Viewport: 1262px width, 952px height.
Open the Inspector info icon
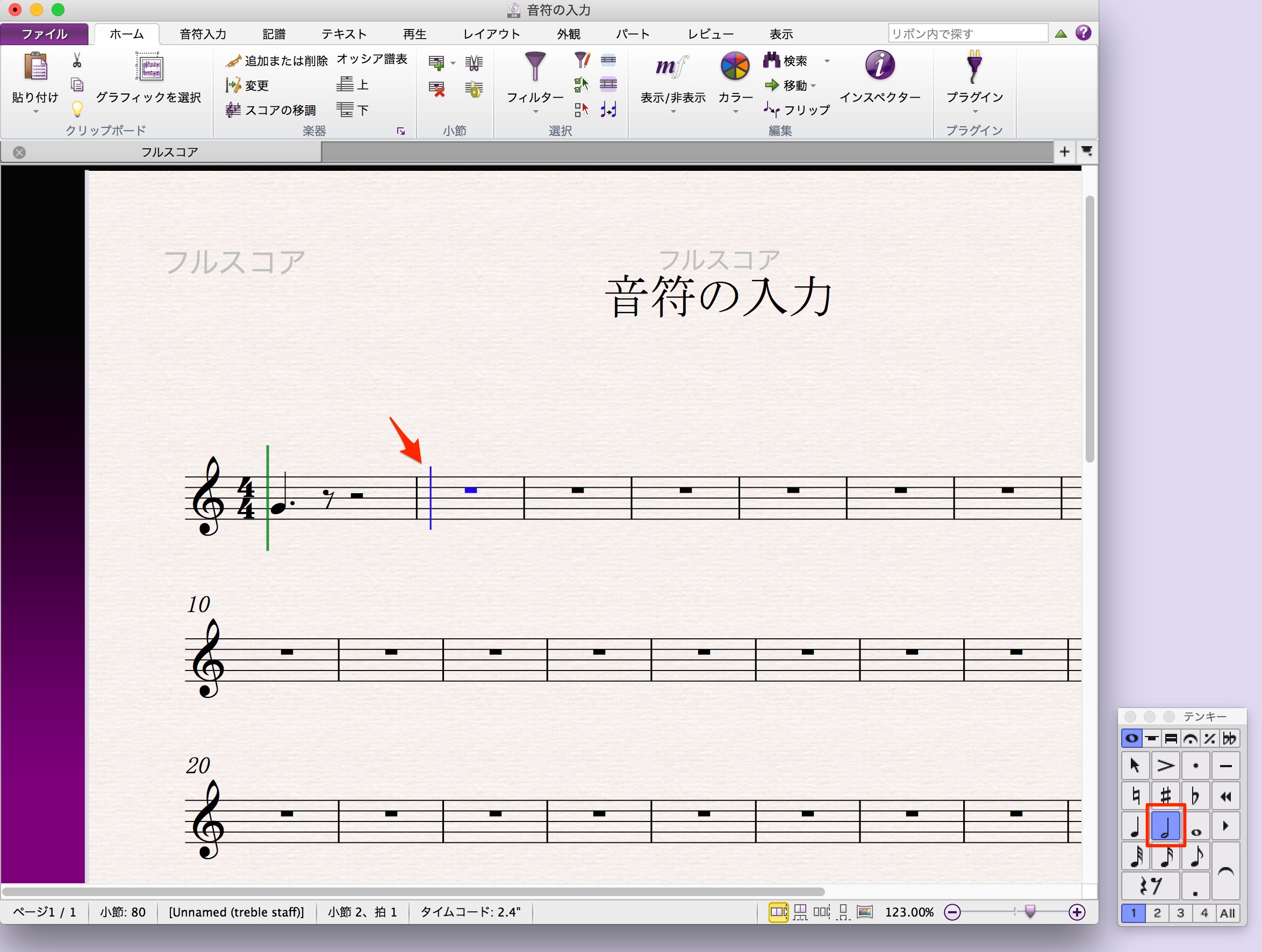[x=880, y=65]
